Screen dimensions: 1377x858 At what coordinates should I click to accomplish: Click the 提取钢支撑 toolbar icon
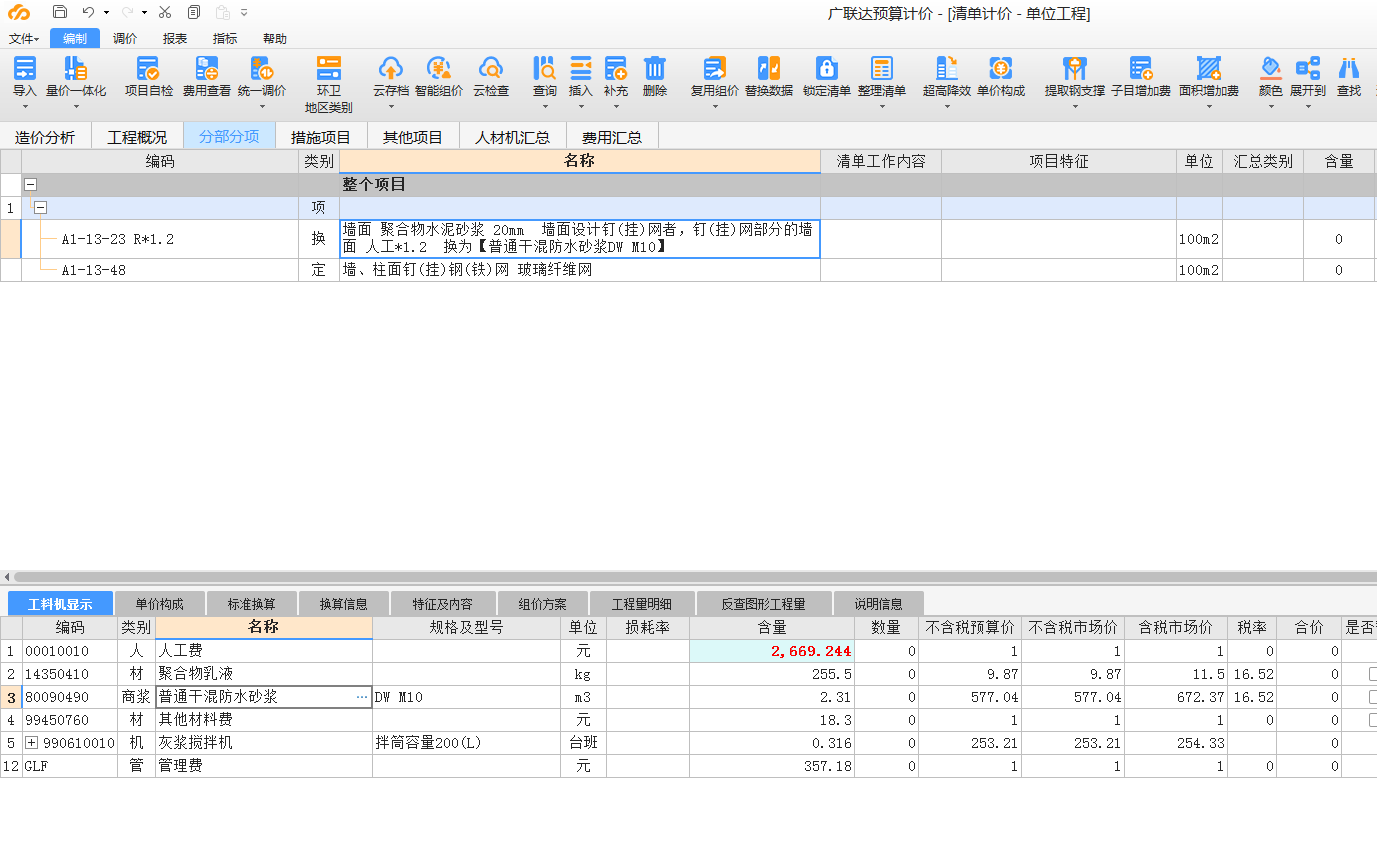pyautogui.click(x=1075, y=69)
